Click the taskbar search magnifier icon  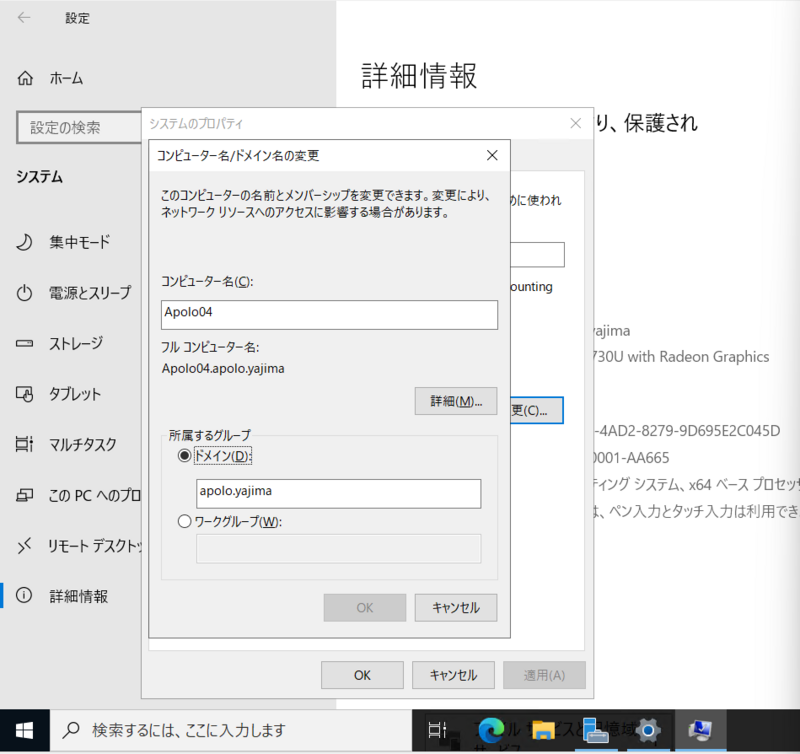71,731
